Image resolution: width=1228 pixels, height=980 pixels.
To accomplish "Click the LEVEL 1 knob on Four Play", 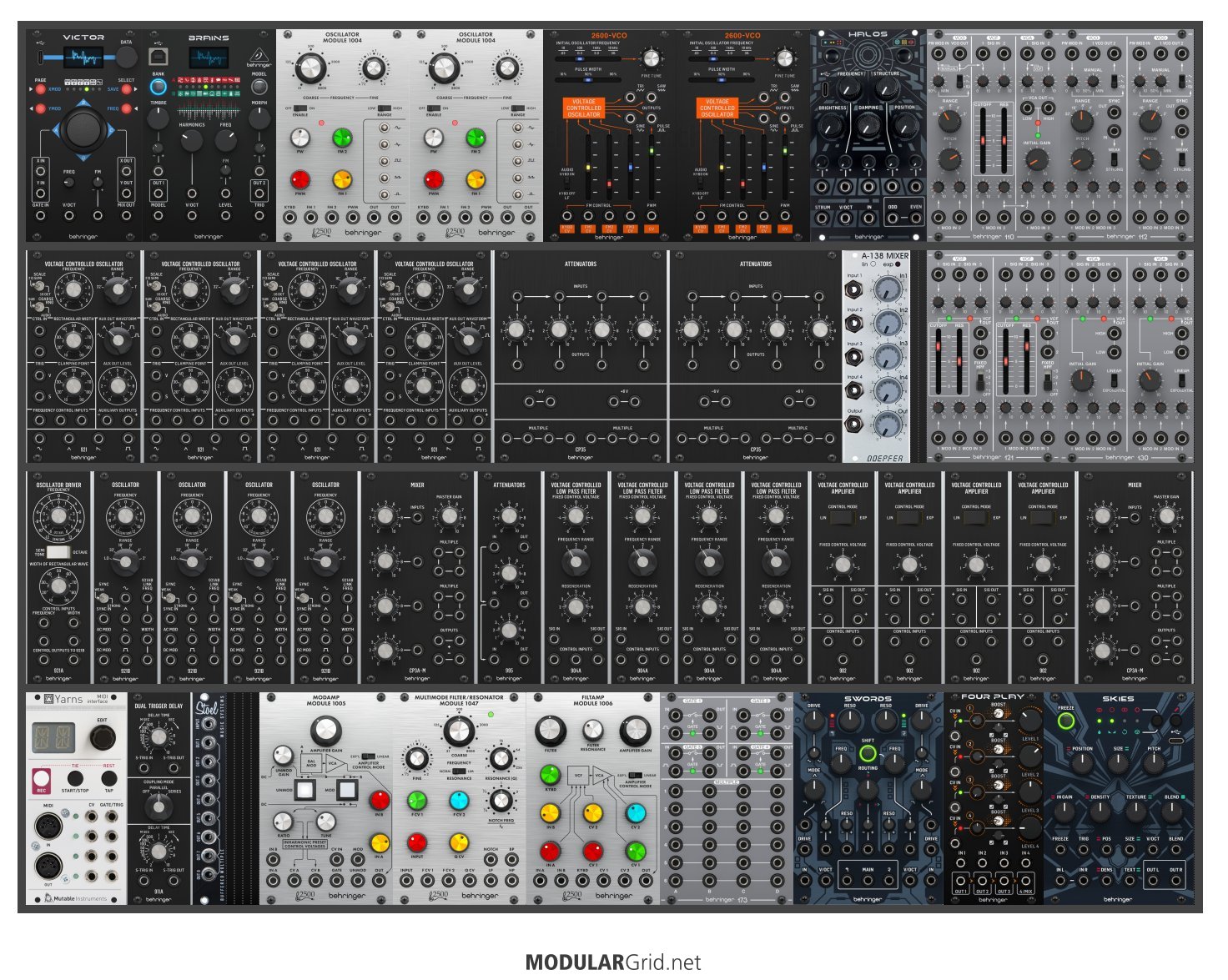I will coord(1030,721).
